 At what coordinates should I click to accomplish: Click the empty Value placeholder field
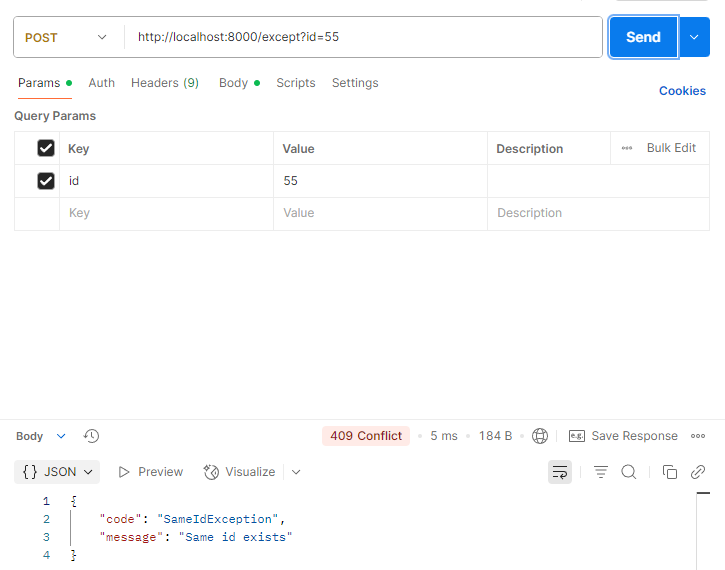point(380,213)
